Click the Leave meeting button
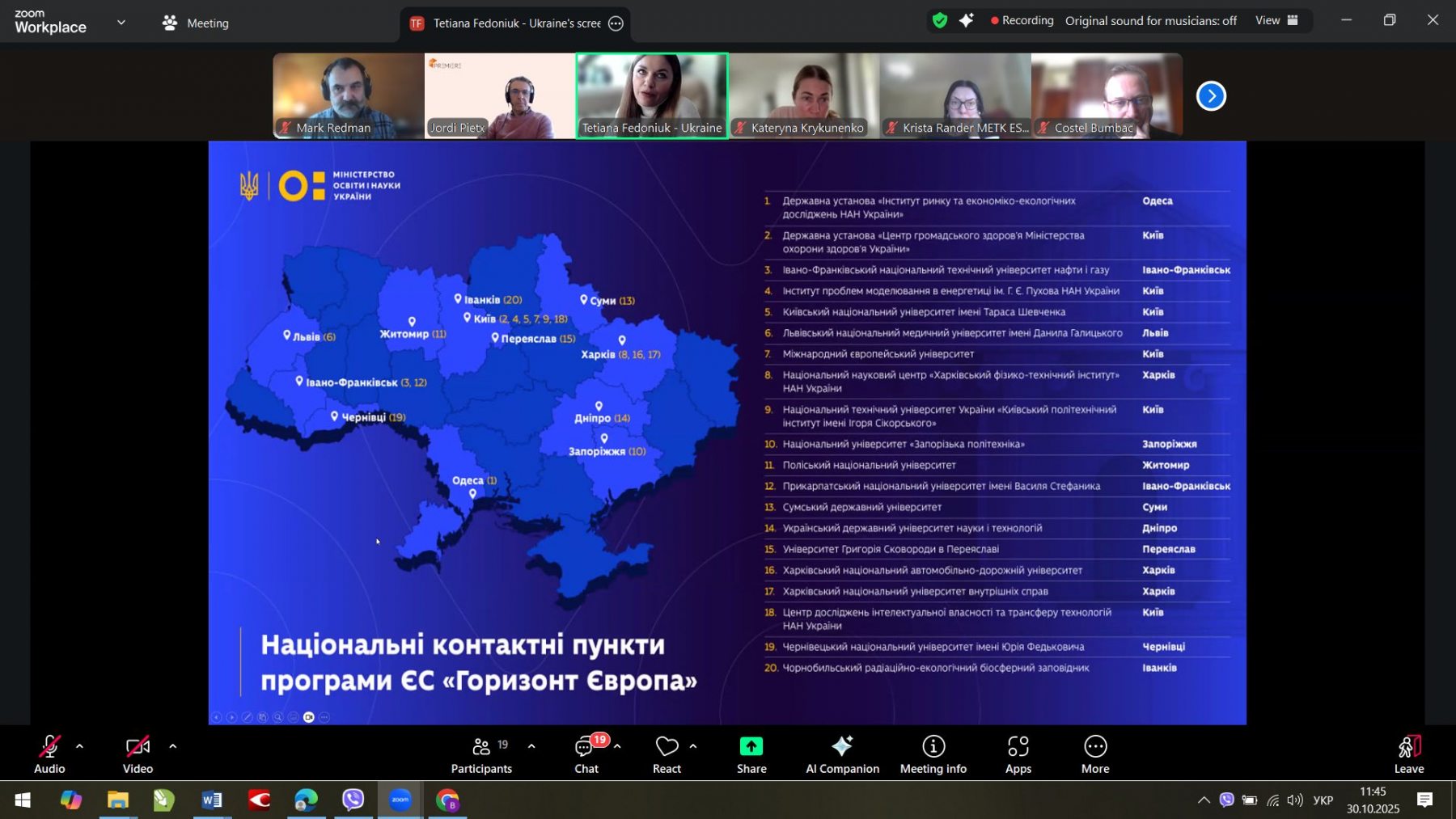This screenshot has width=1456, height=819. click(1408, 754)
